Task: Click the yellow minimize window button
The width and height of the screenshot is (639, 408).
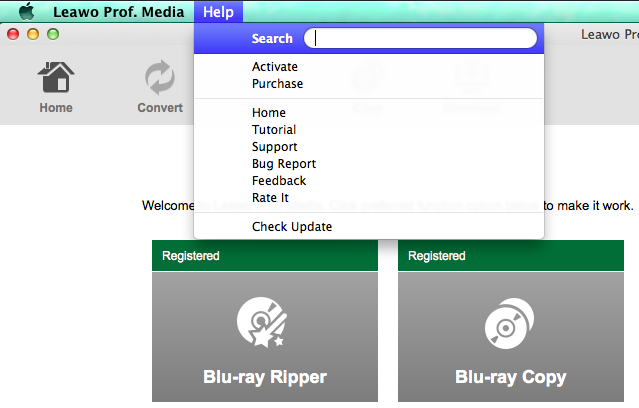Action: (33, 34)
